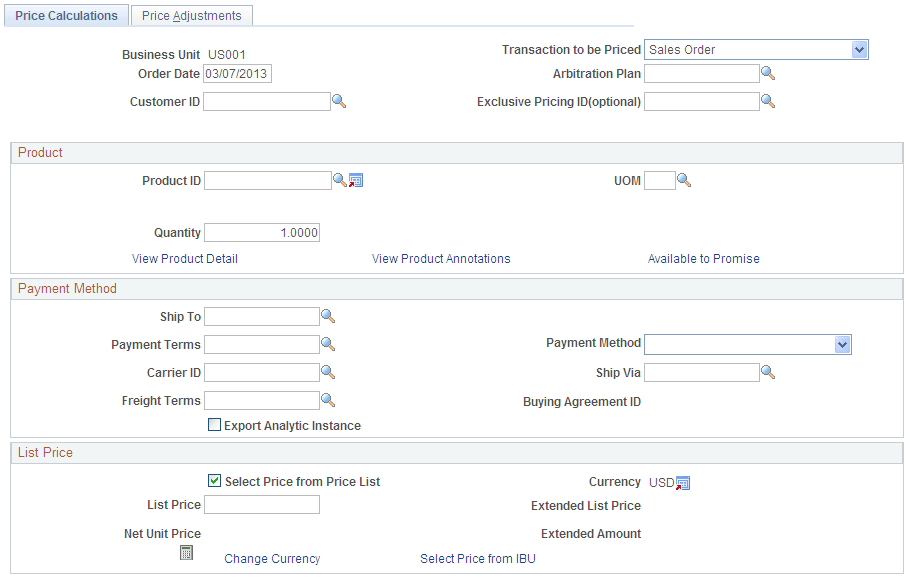The height and width of the screenshot is (578, 910).
Task: Click the View Product Detail link
Action: coord(184,258)
